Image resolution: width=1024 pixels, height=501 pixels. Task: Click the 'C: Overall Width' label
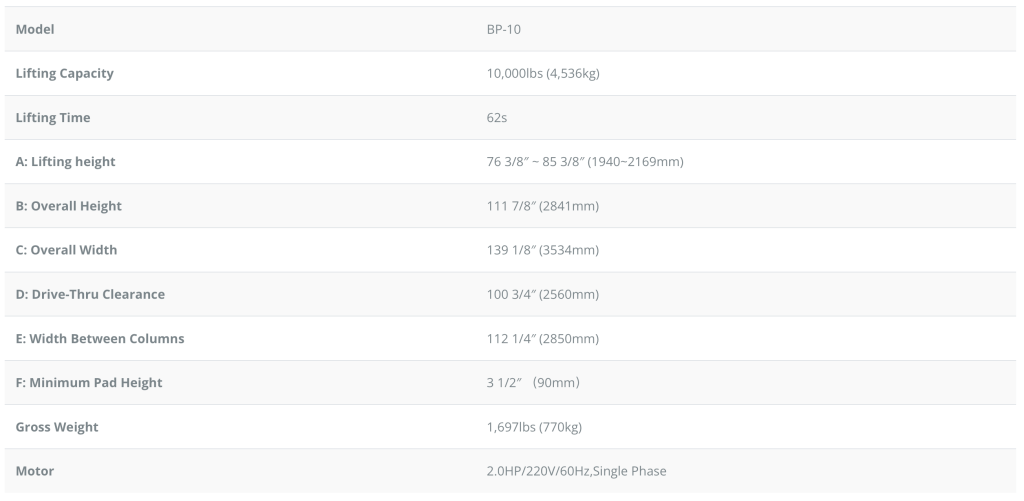66,249
